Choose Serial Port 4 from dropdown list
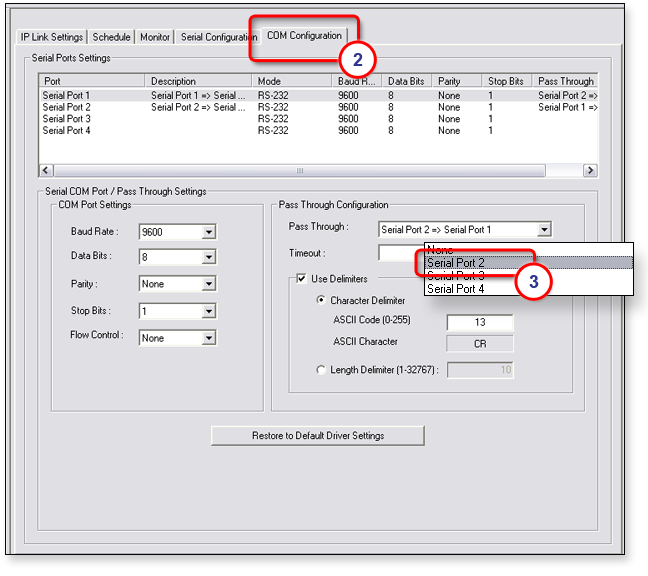 point(457,289)
